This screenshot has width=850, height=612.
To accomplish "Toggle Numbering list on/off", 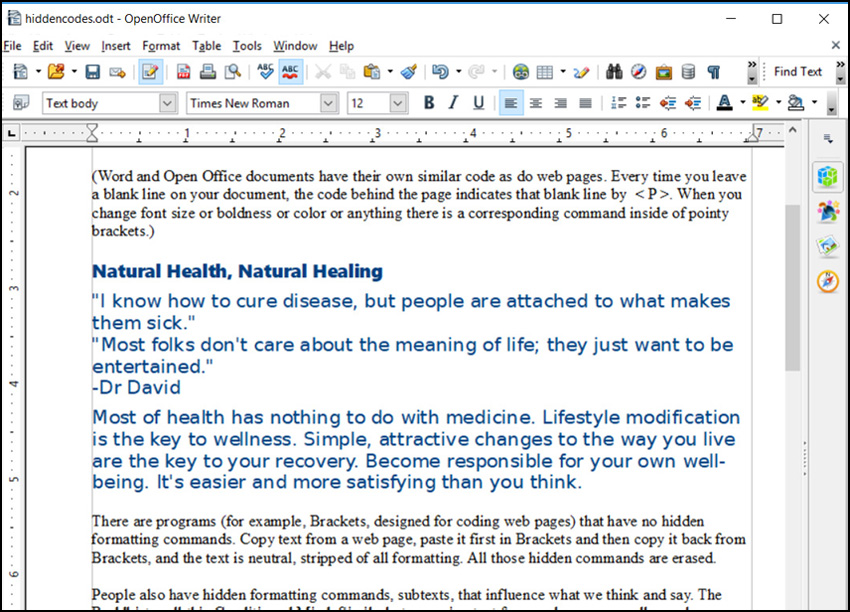I will pos(618,102).
